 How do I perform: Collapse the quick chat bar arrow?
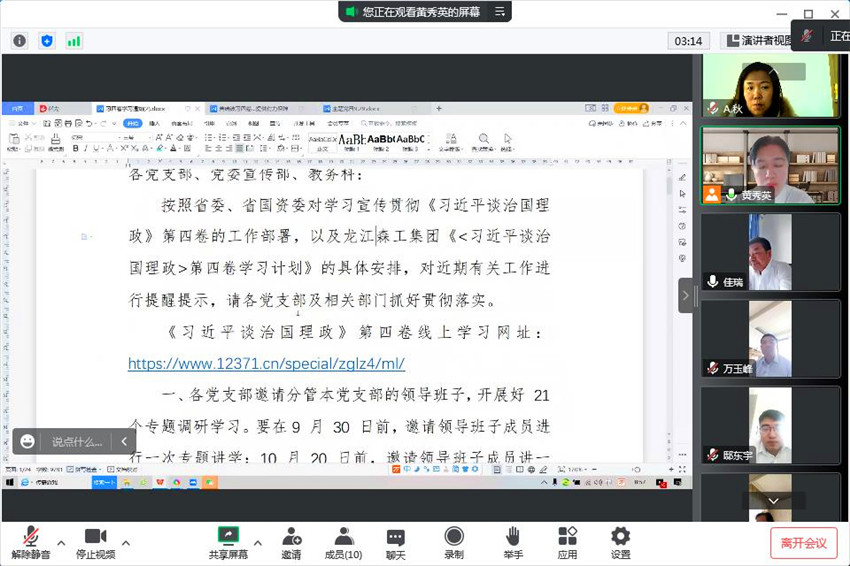coord(124,442)
